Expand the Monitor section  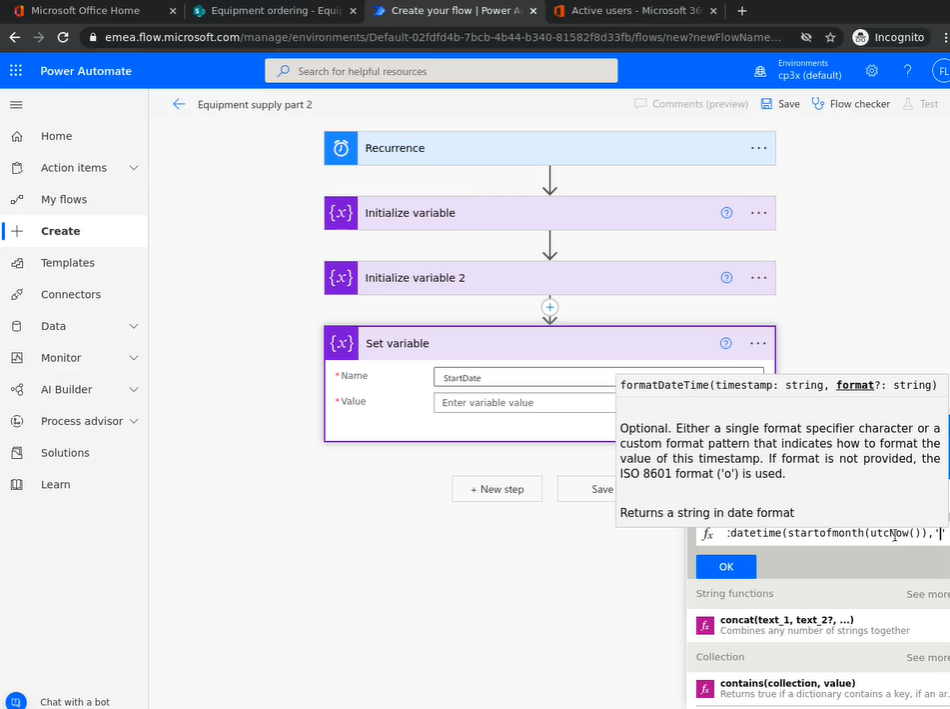click(134, 358)
